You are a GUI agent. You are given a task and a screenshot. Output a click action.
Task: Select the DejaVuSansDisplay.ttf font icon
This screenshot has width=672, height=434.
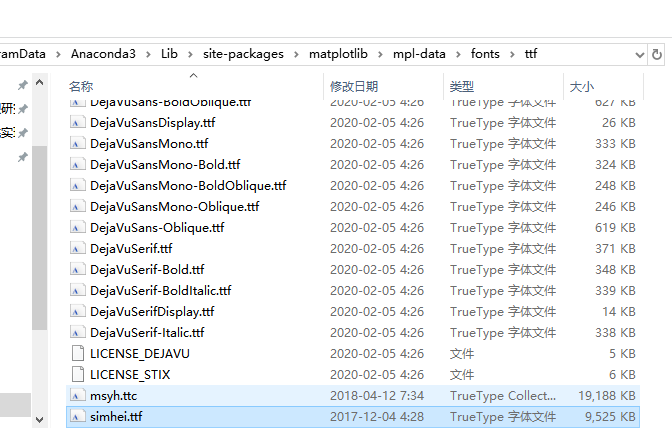[x=77, y=123]
